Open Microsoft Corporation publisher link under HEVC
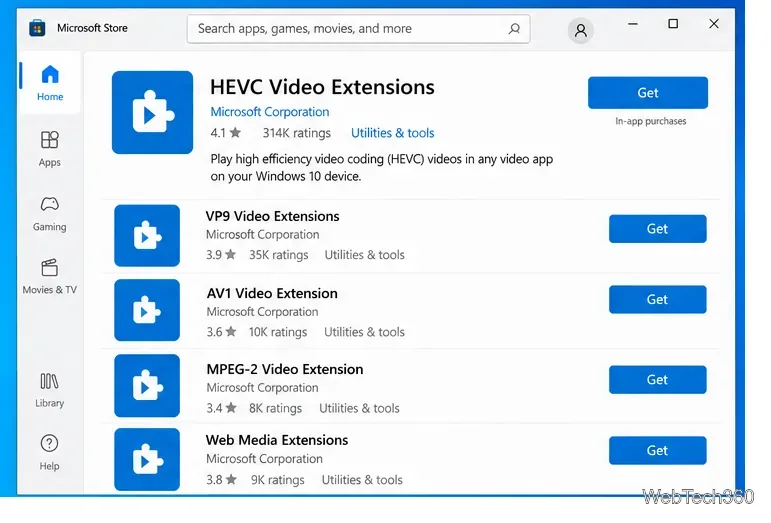The image size is (771, 523). click(x=270, y=112)
